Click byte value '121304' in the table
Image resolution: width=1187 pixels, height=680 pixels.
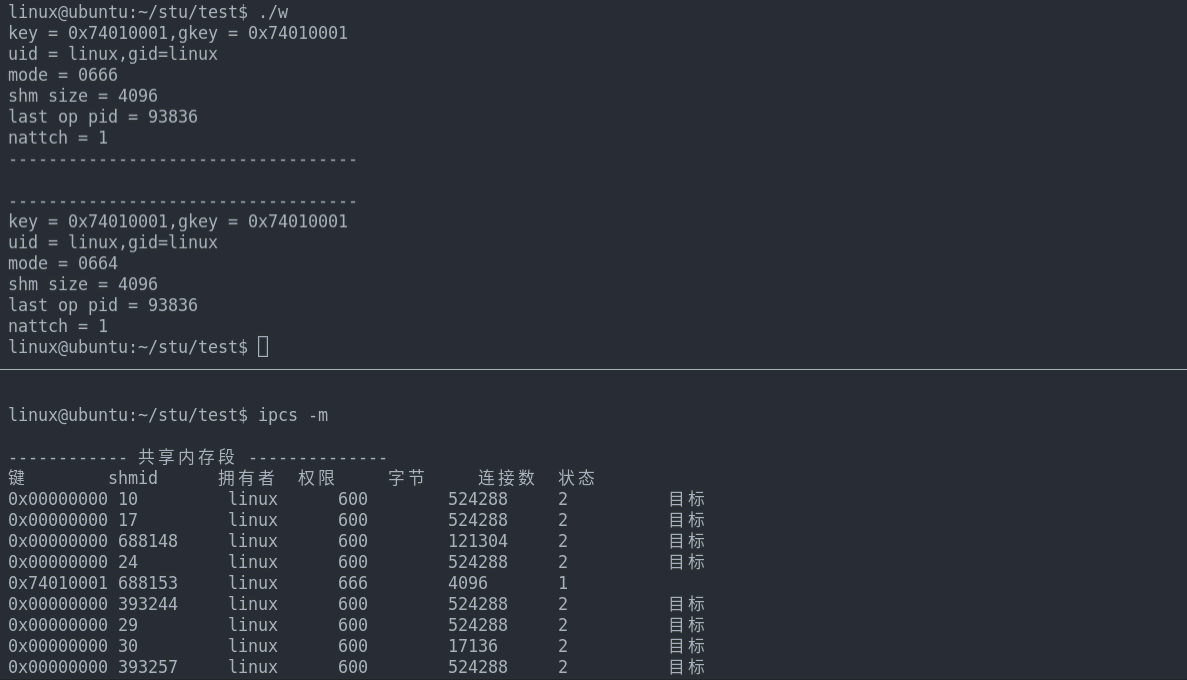[478, 541]
